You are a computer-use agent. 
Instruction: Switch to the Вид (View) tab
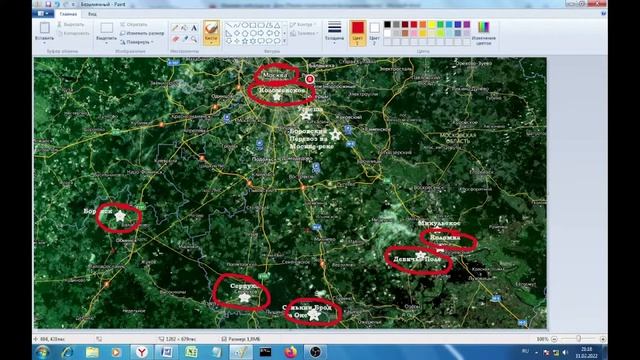tap(92, 14)
